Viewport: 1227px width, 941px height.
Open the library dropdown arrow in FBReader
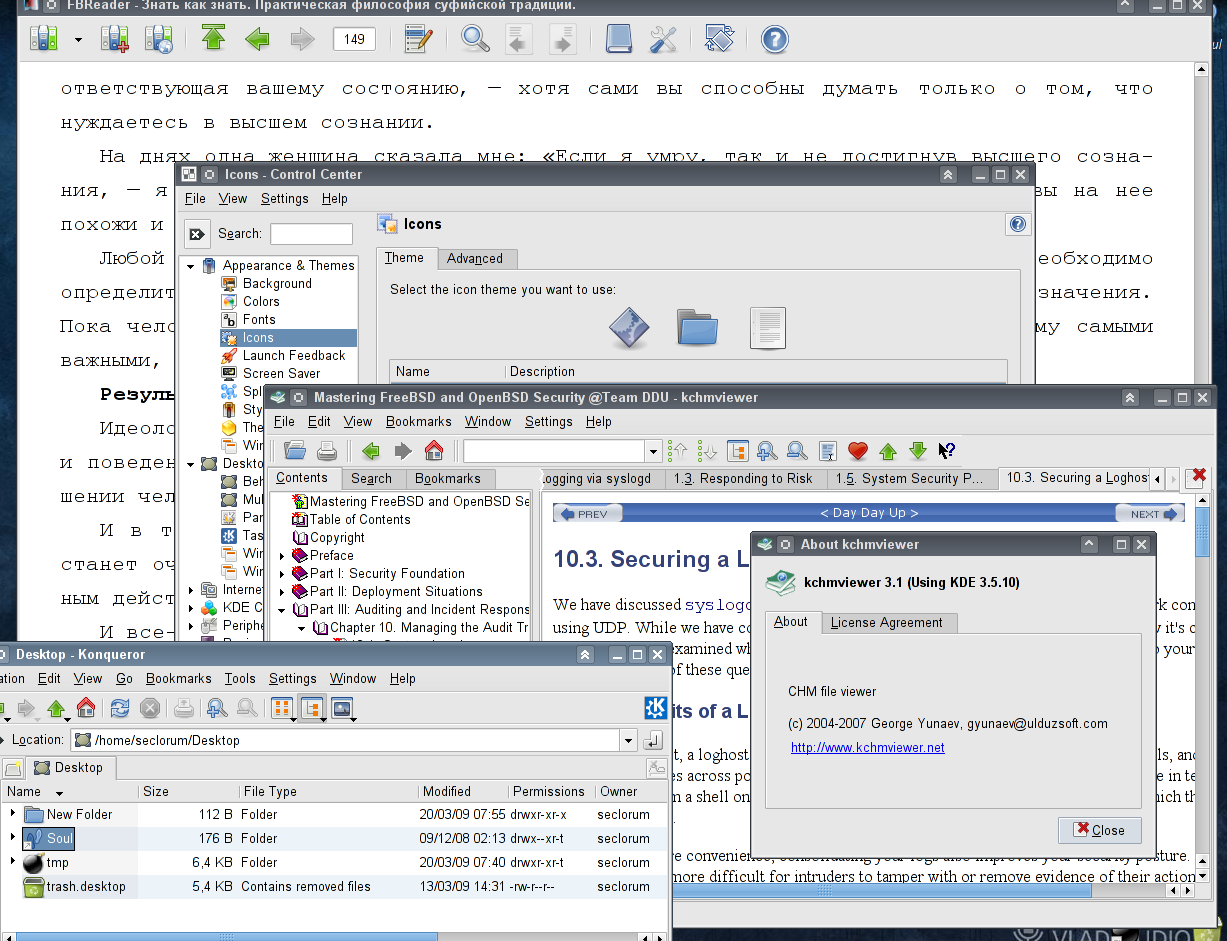point(78,41)
